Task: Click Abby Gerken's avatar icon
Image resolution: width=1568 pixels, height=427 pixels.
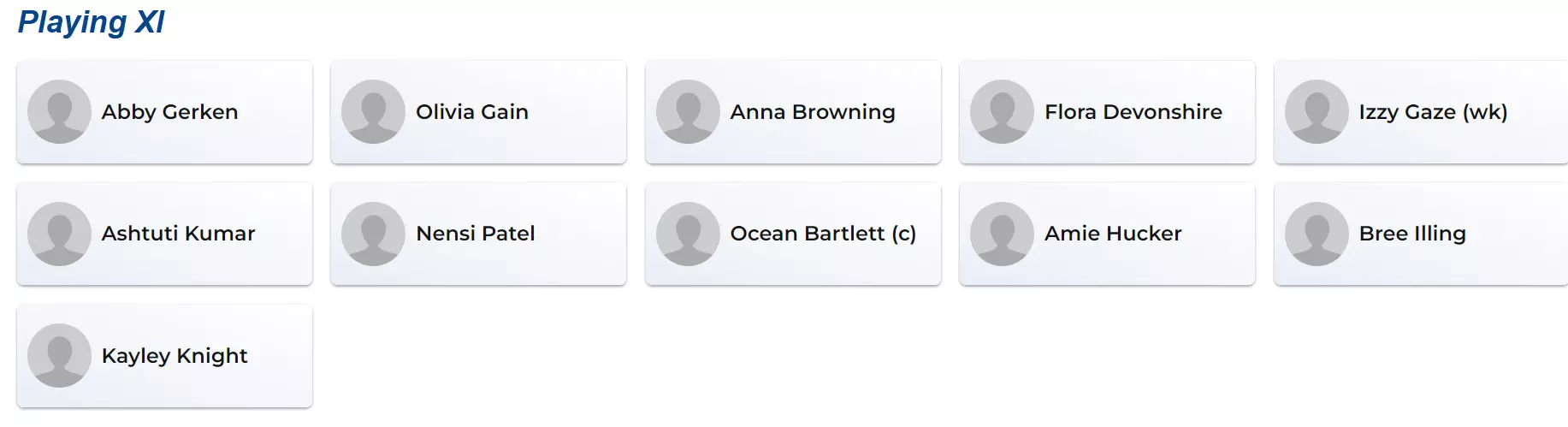Action: (59, 112)
